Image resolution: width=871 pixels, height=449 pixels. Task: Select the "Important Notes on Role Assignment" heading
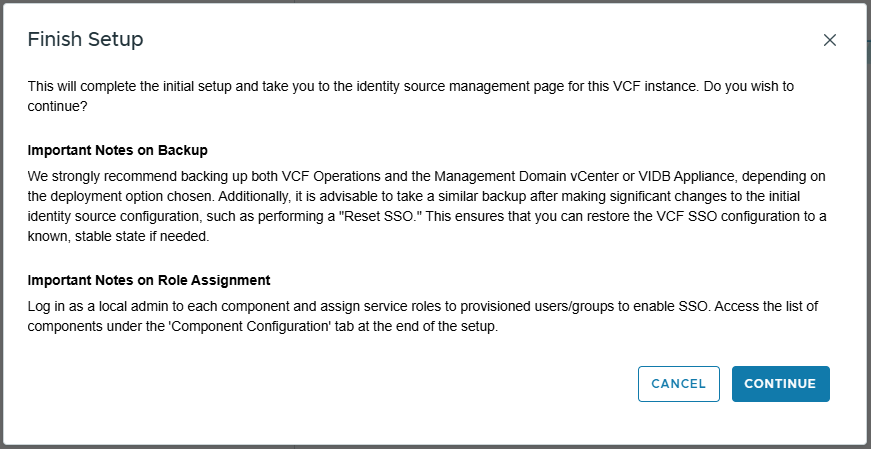[x=149, y=280]
